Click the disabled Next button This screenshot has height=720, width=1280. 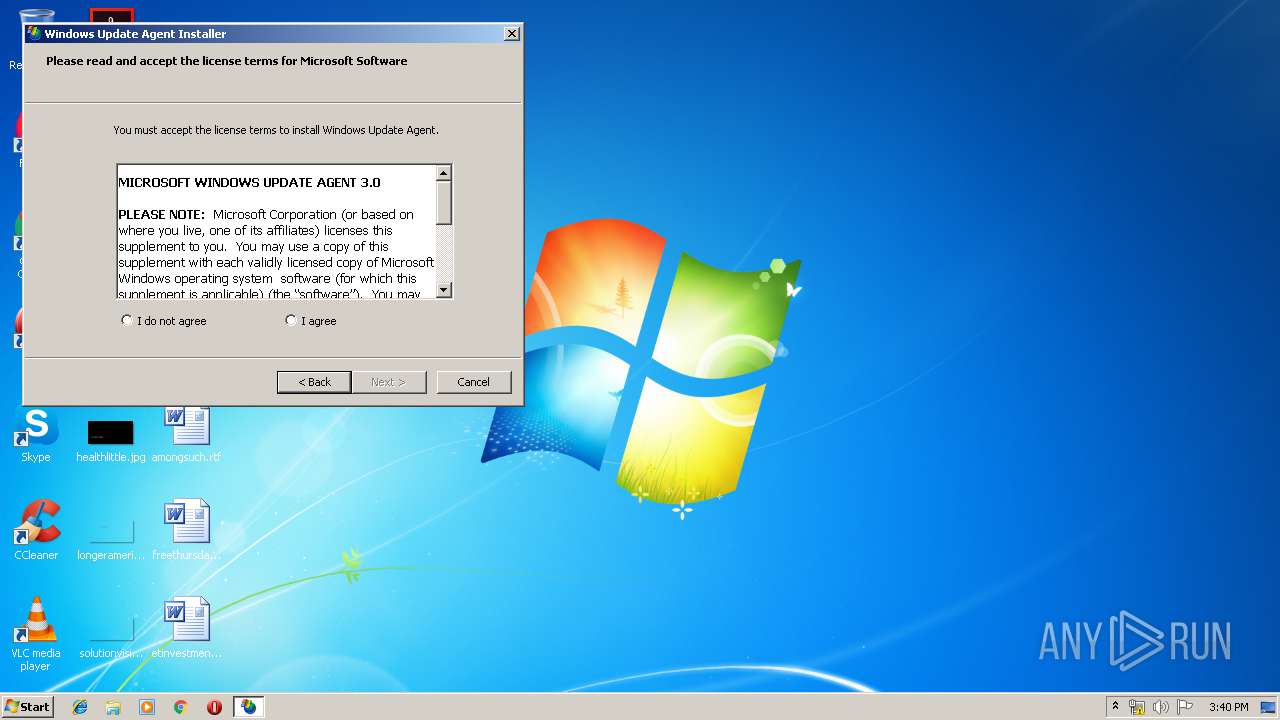(389, 382)
